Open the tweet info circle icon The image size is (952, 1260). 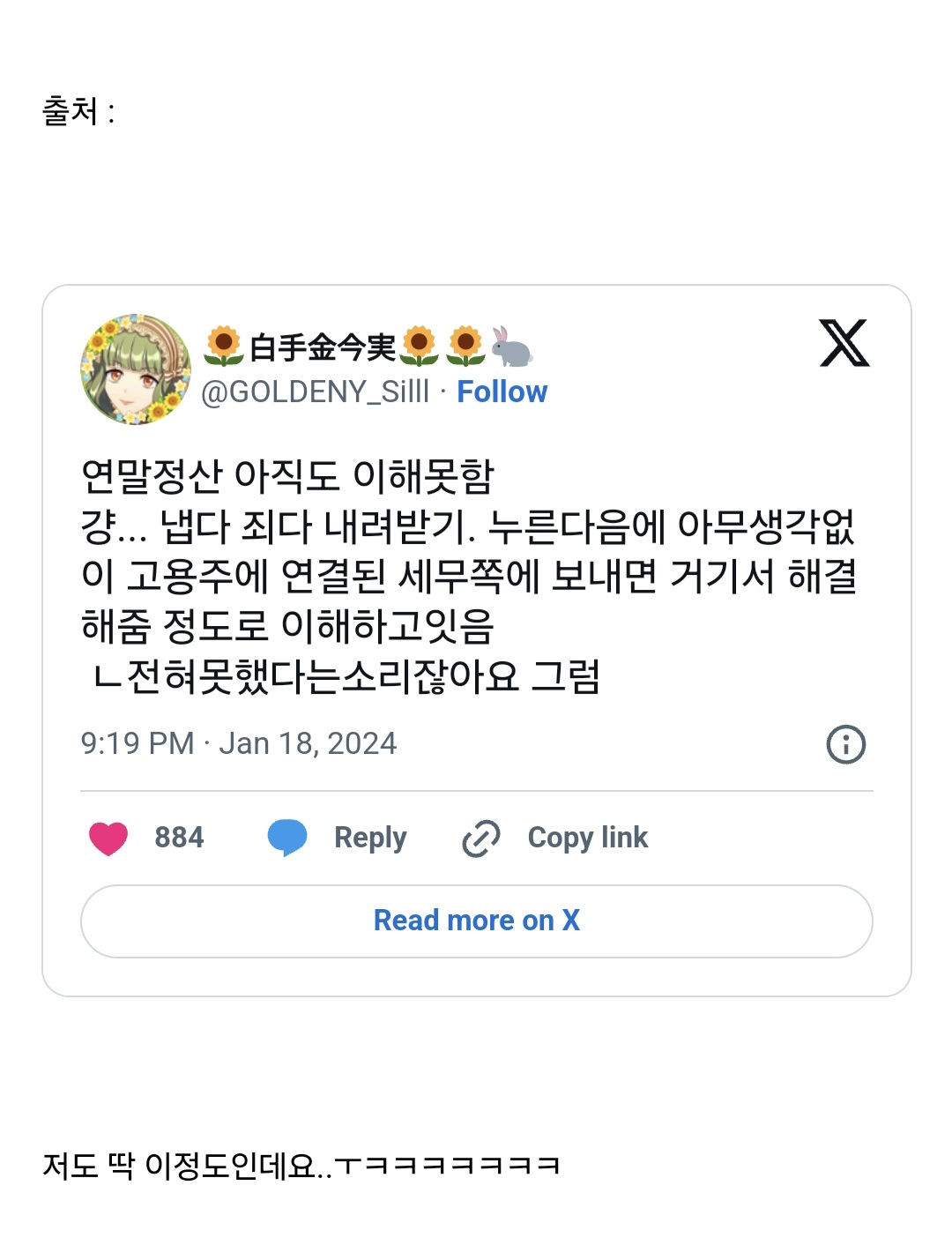[x=845, y=744]
